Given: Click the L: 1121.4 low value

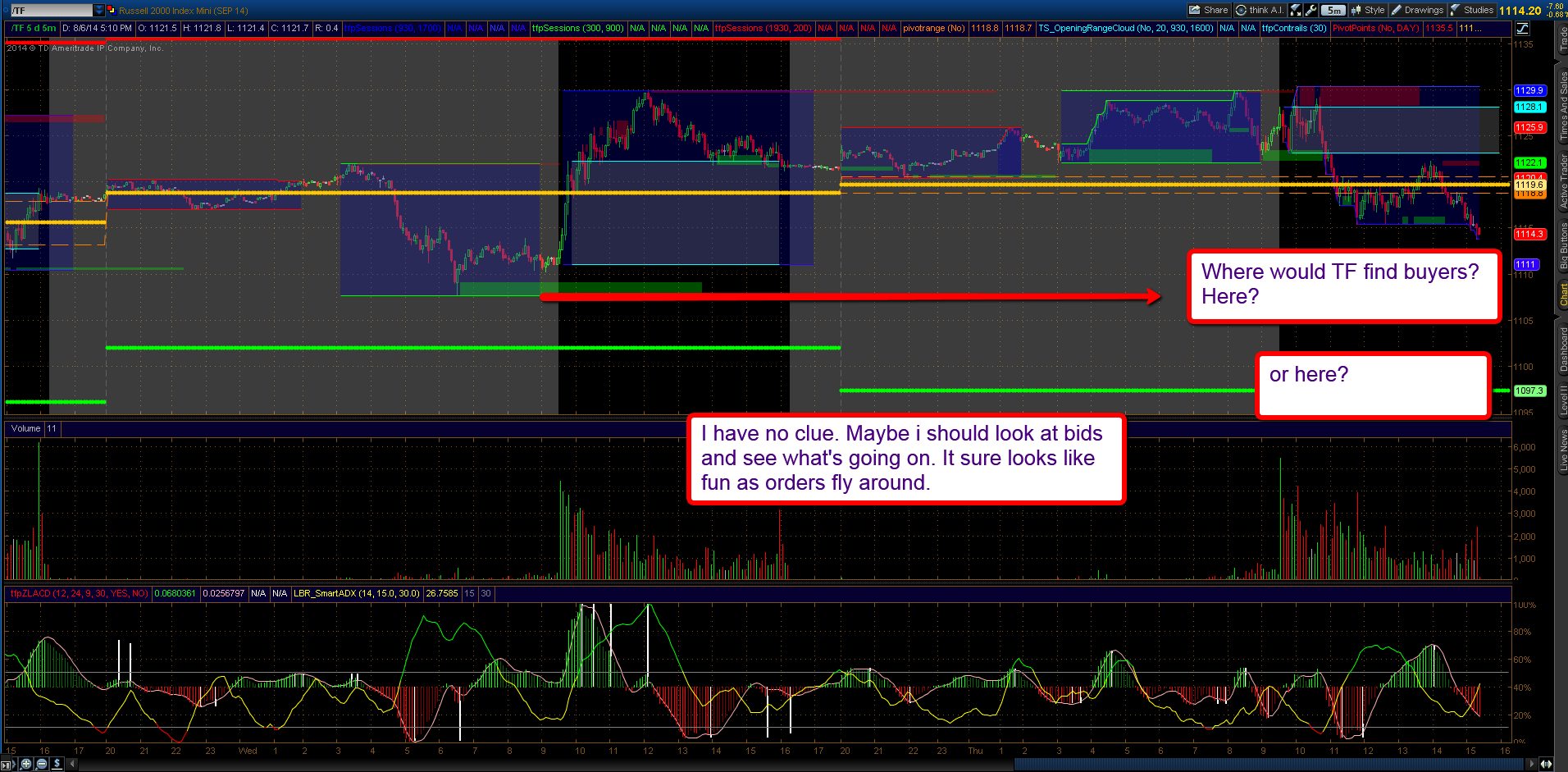Looking at the screenshot, I should coord(246,28).
